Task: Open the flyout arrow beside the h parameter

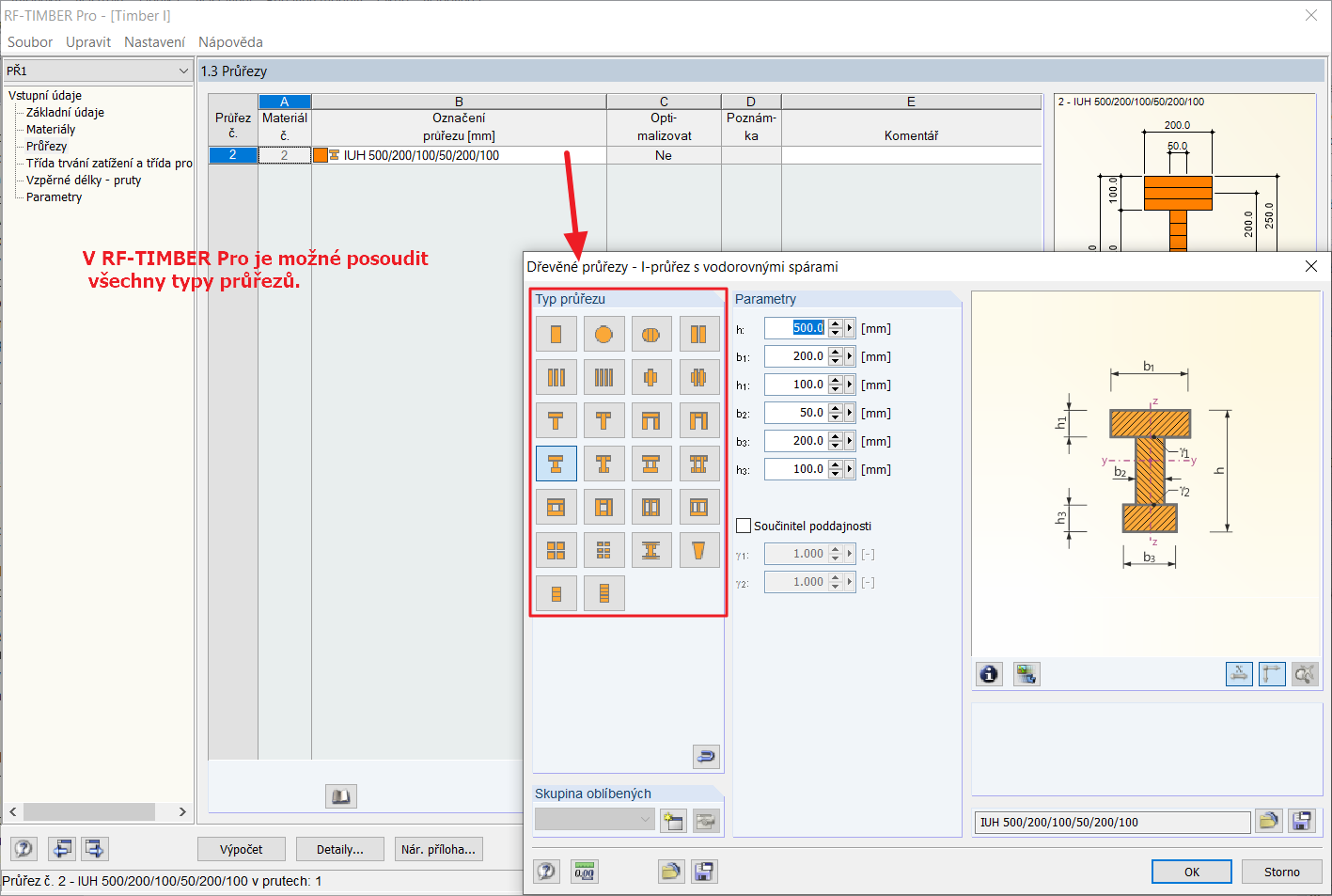Action: [x=850, y=328]
